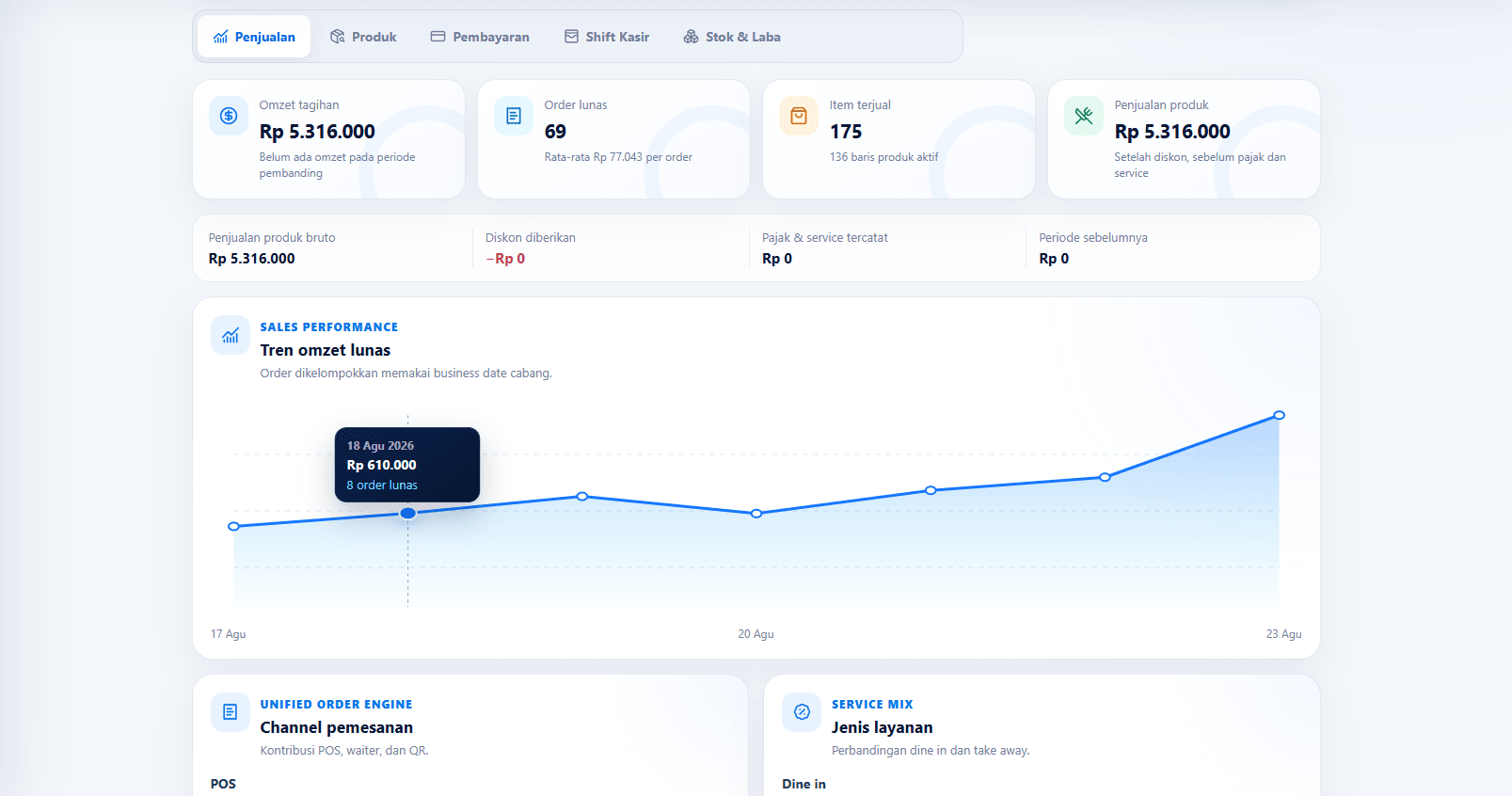
Task: Select the 23 Agu data point on chart
Action: tap(1279, 415)
